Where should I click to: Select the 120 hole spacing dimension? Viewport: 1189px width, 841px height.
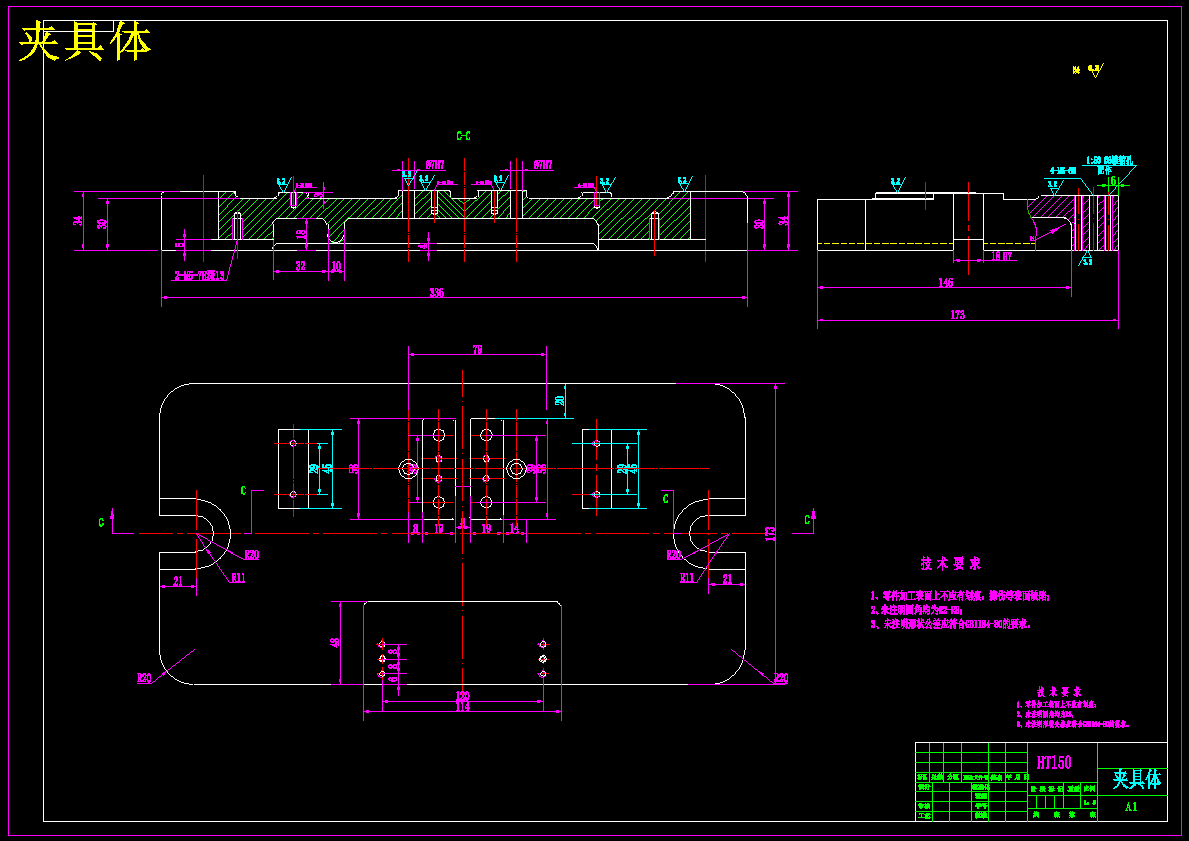coord(463,695)
